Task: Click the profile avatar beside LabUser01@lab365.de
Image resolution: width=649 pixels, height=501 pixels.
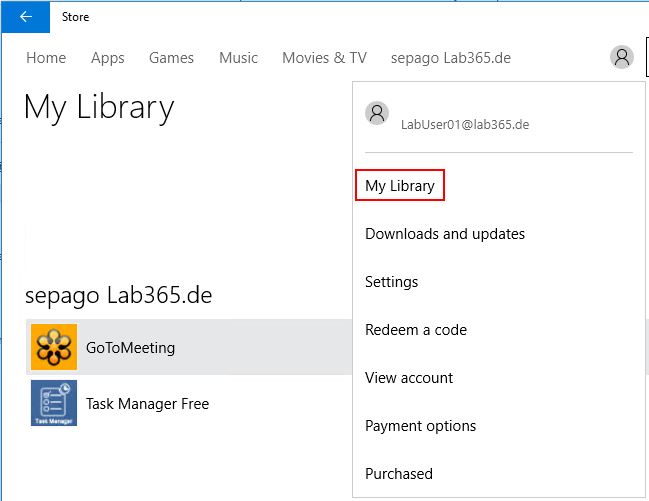Action: tap(377, 113)
